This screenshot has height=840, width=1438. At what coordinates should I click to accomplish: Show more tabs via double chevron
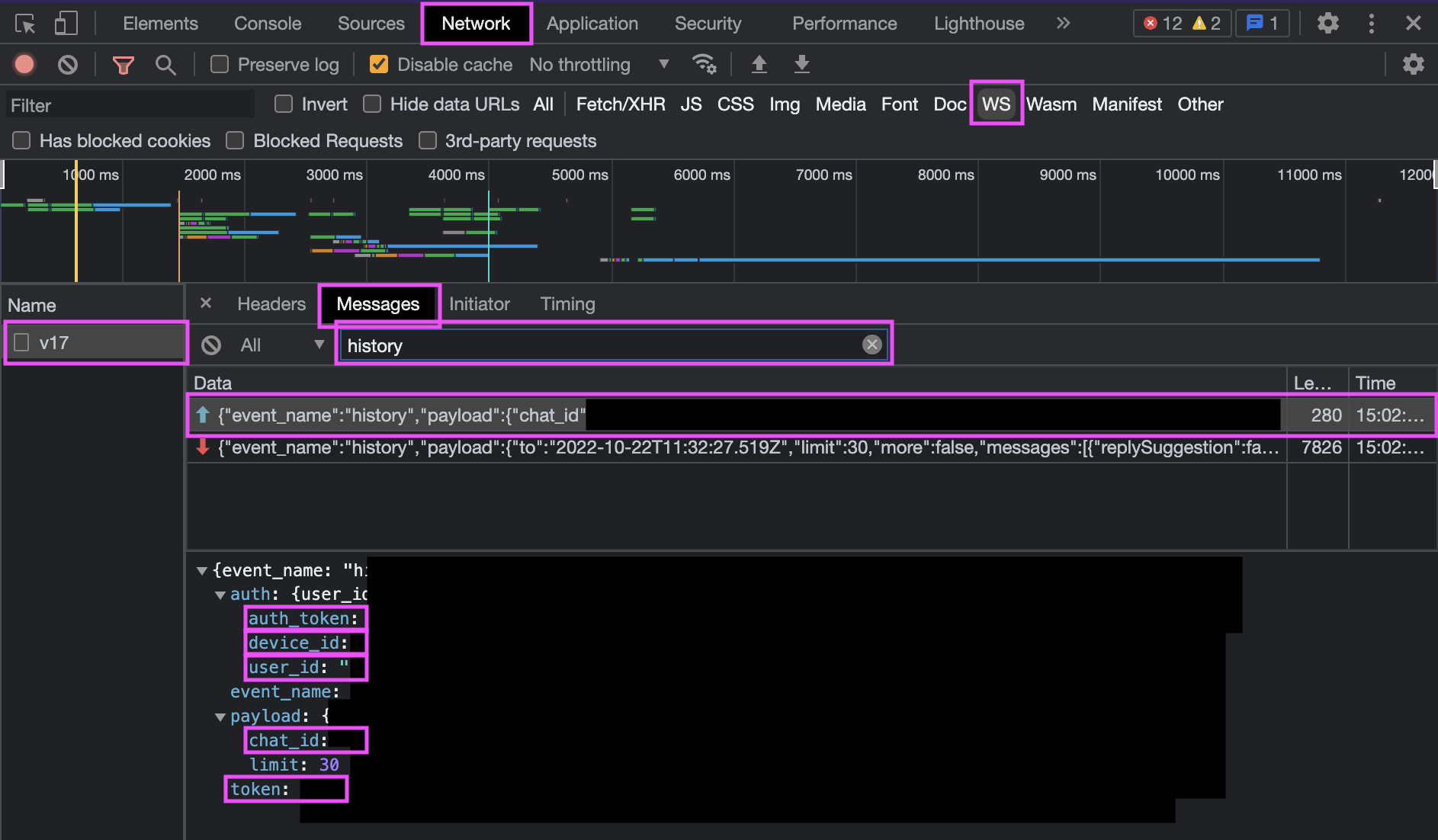pyautogui.click(x=1063, y=24)
